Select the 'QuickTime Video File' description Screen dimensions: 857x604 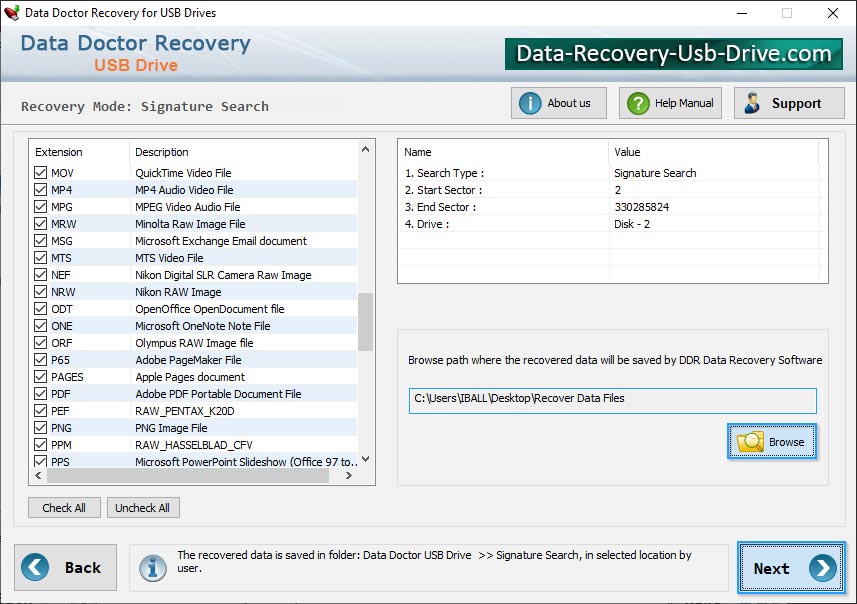[x=183, y=173]
